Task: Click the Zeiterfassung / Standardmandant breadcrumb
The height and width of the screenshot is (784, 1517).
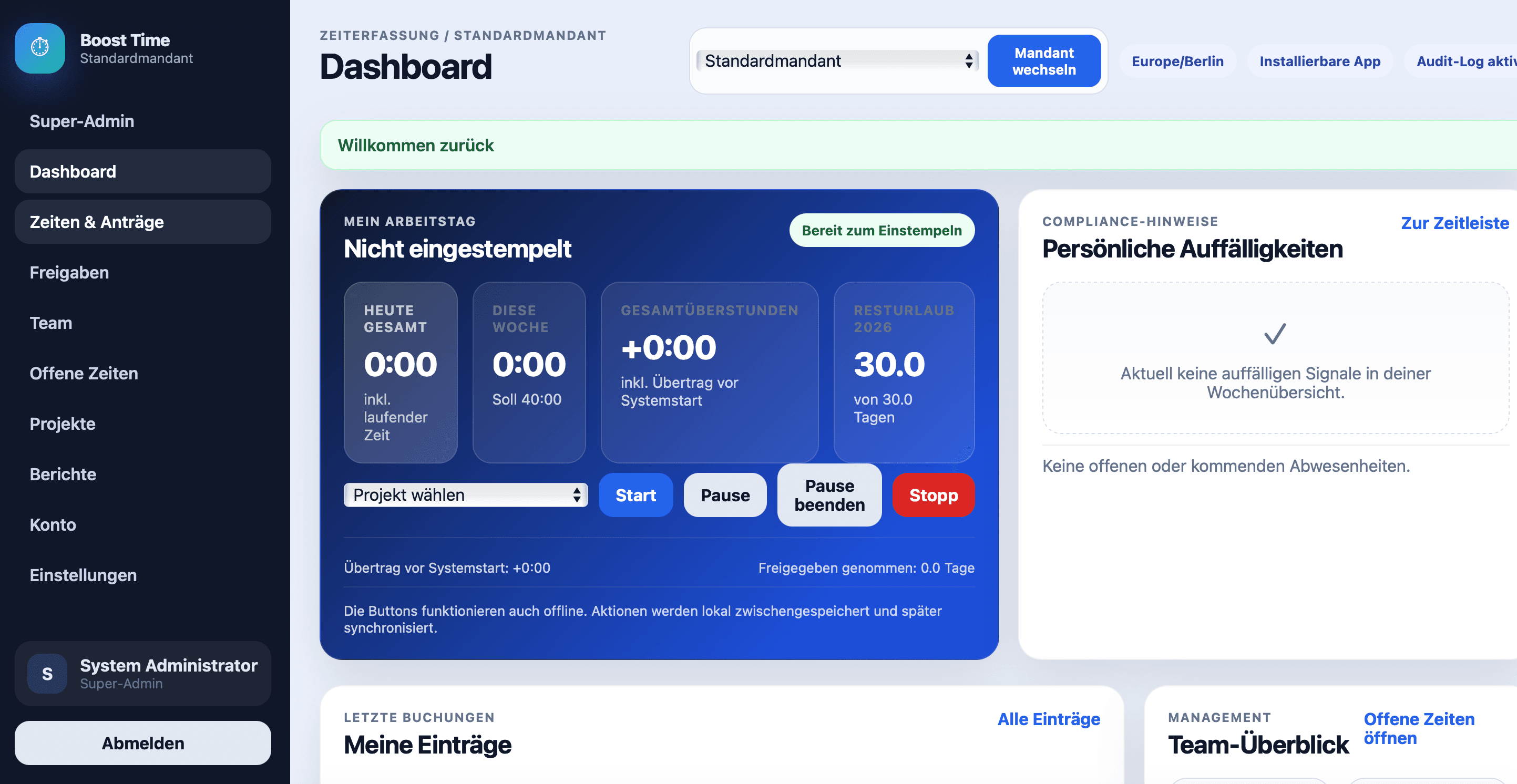Action: coord(463,35)
